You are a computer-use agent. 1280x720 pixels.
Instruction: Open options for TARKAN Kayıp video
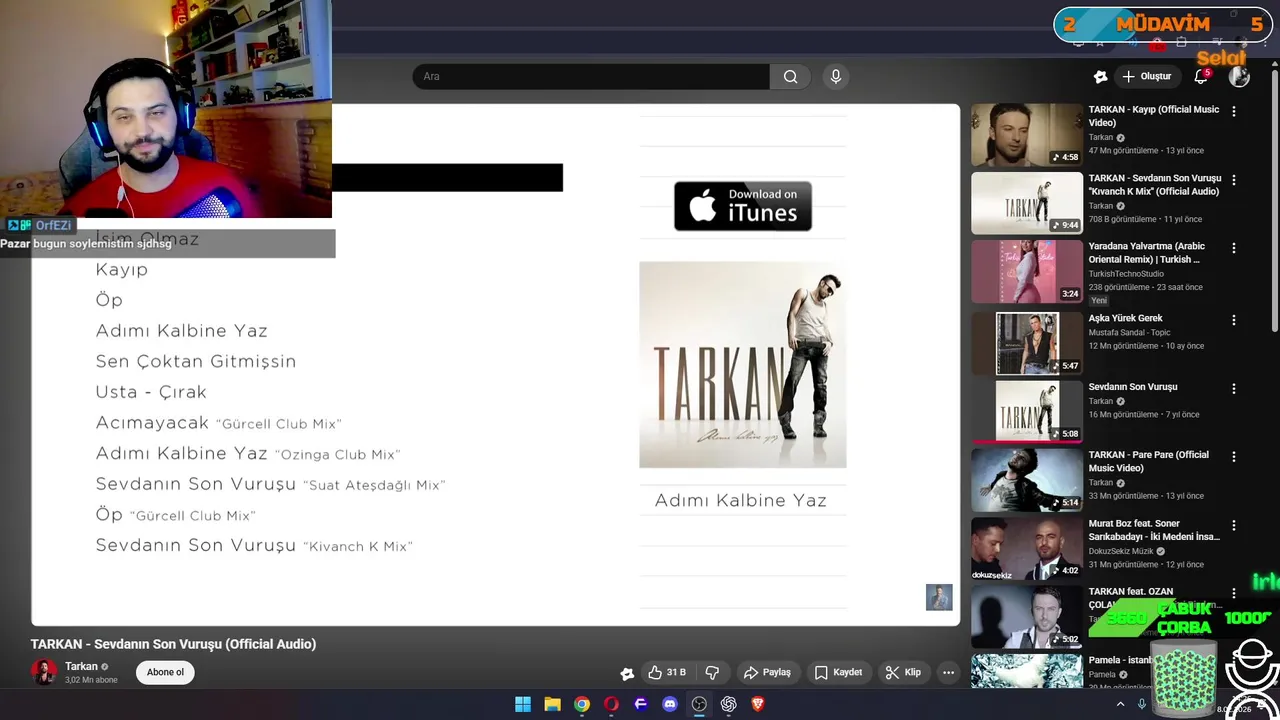click(1234, 112)
